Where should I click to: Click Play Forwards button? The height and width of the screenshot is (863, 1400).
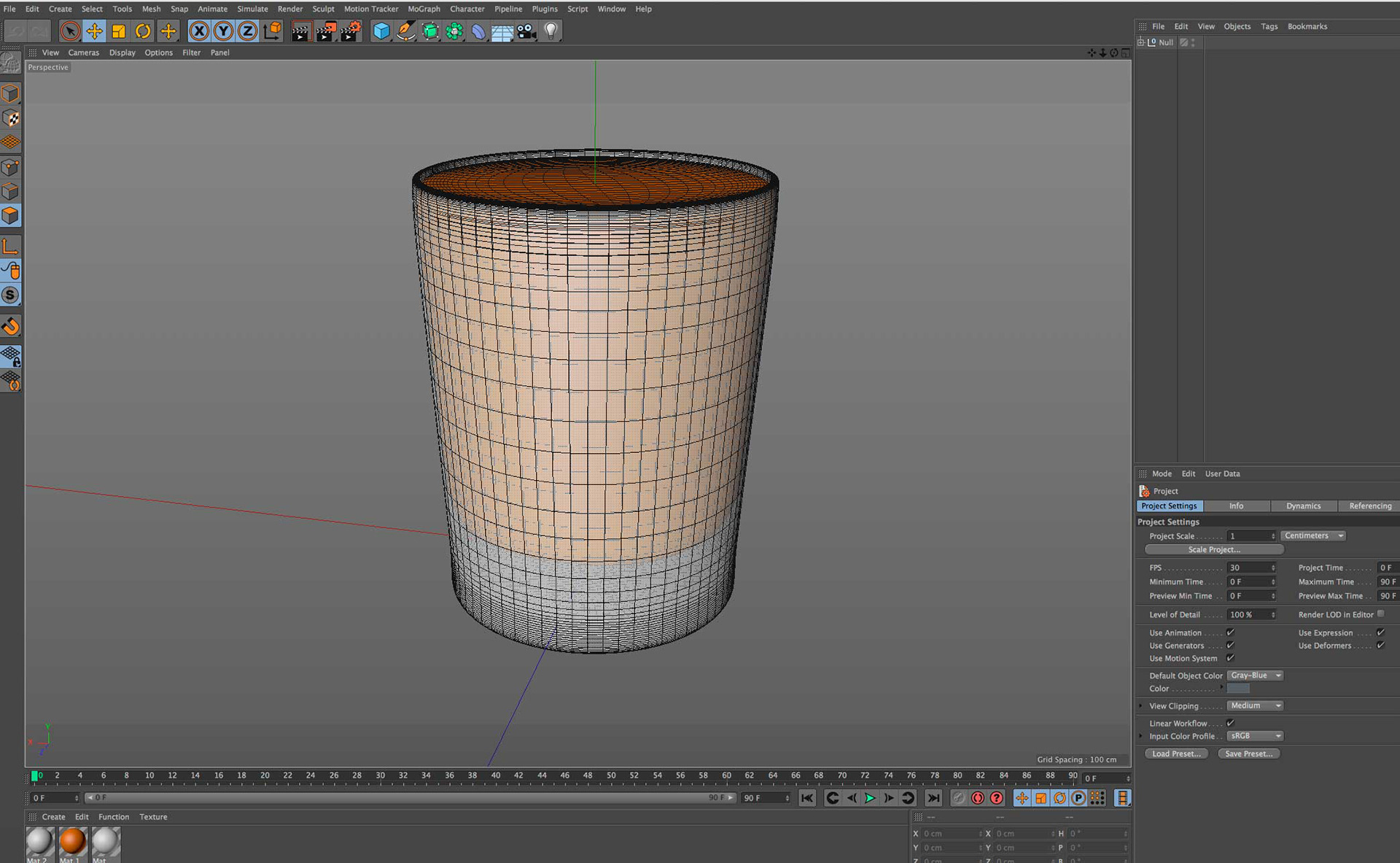tap(870, 798)
